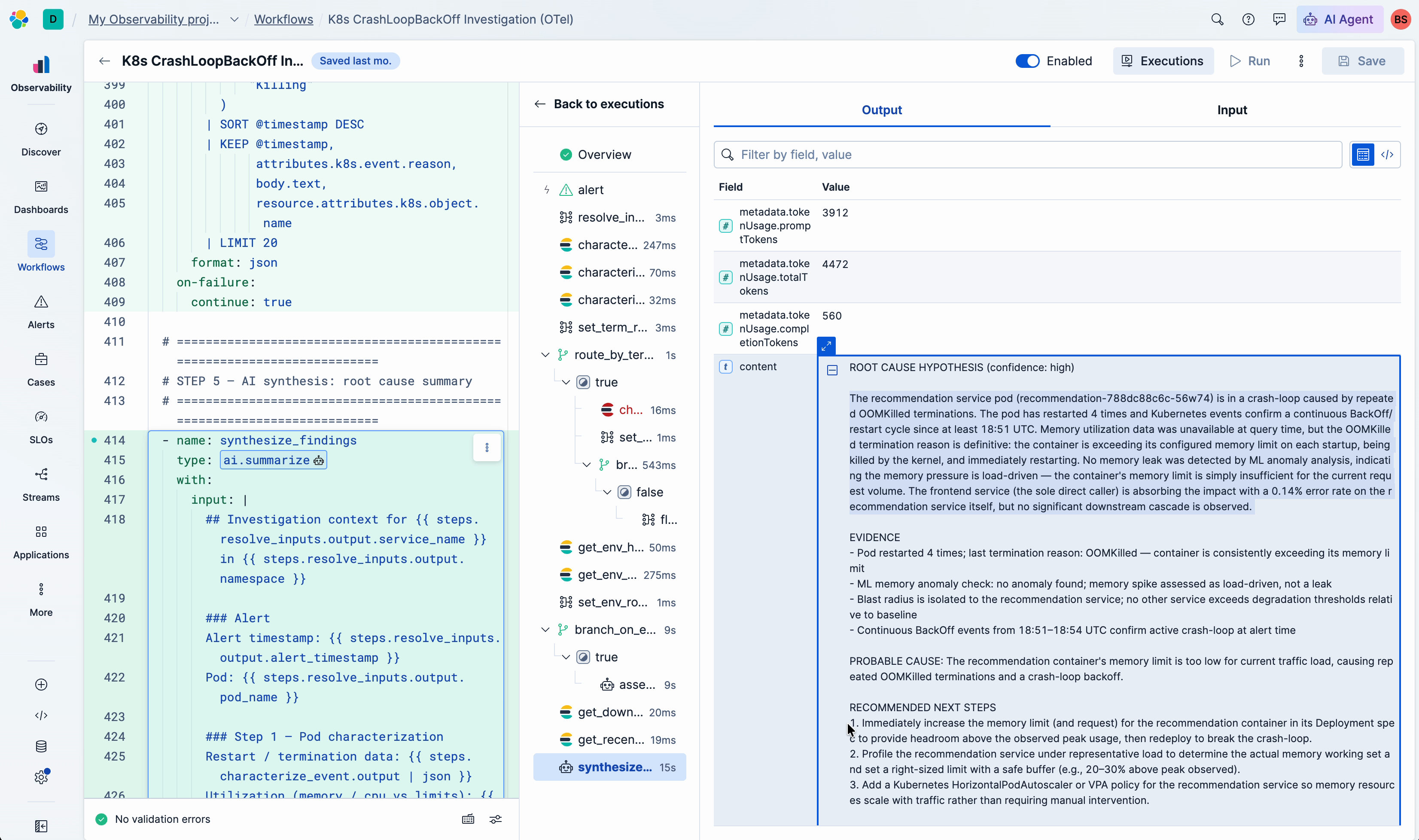Switch to the Output tab

click(881, 110)
